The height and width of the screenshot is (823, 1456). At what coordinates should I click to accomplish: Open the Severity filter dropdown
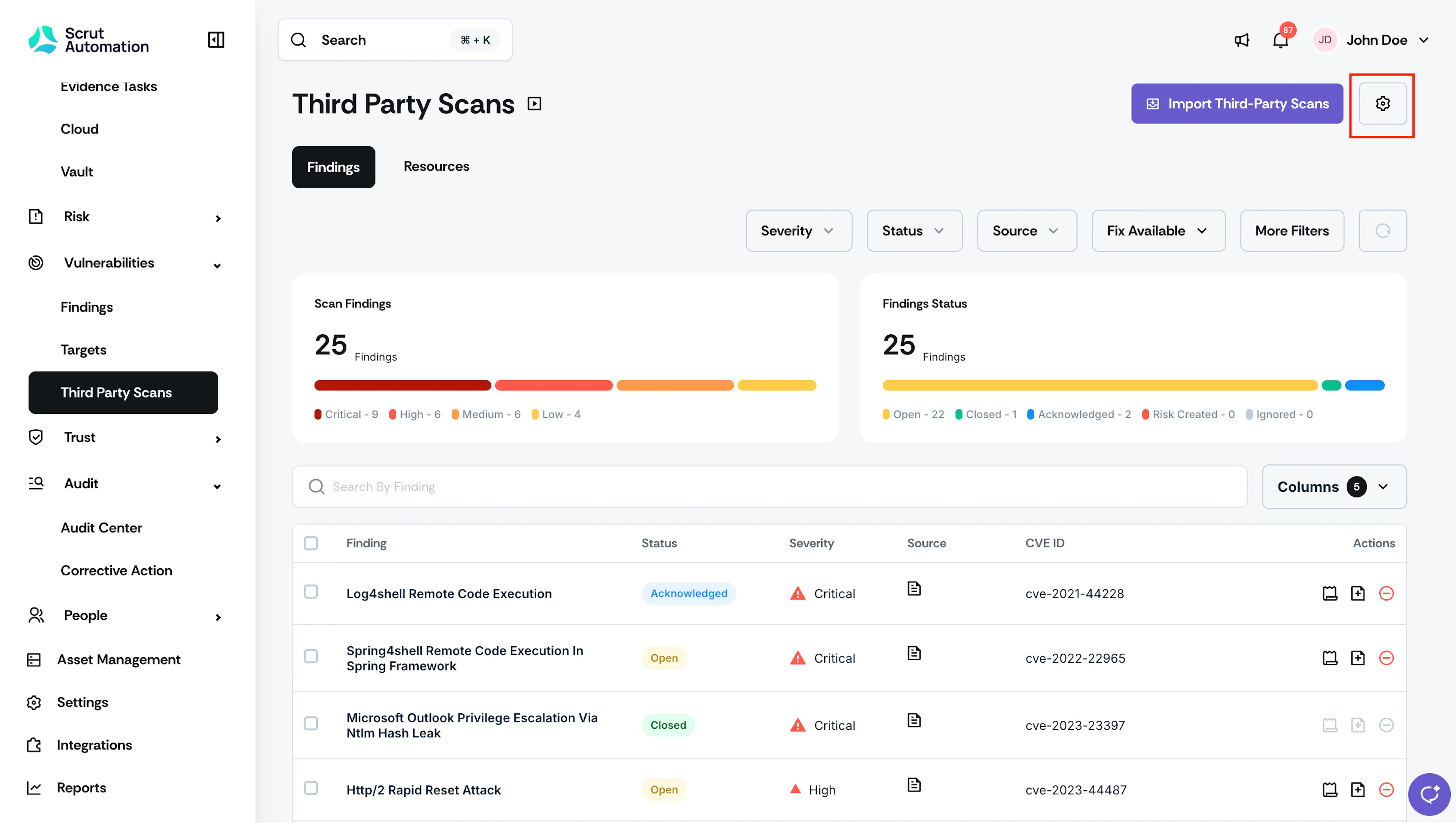pyautogui.click(x=799, y=230)
